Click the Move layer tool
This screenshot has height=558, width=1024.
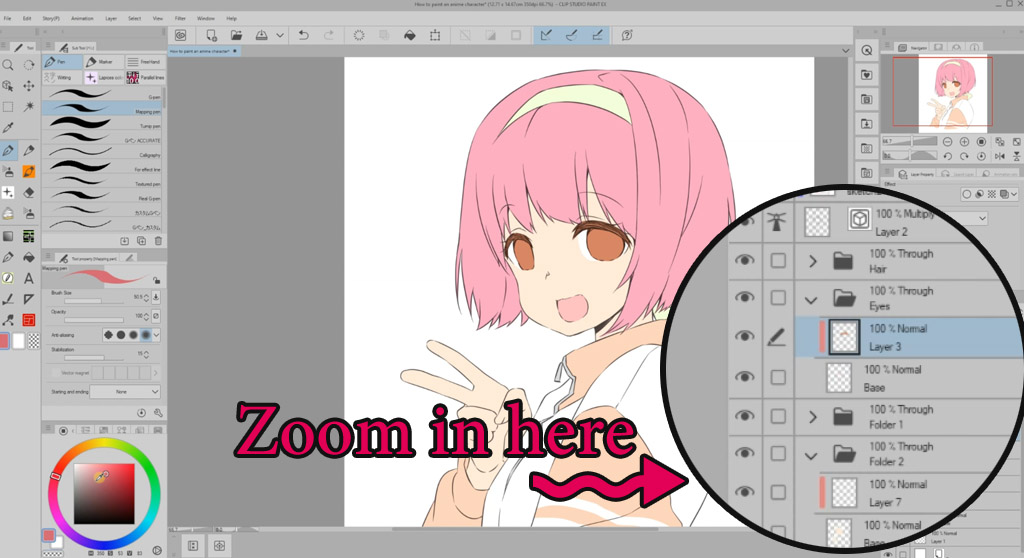point(29,85)
